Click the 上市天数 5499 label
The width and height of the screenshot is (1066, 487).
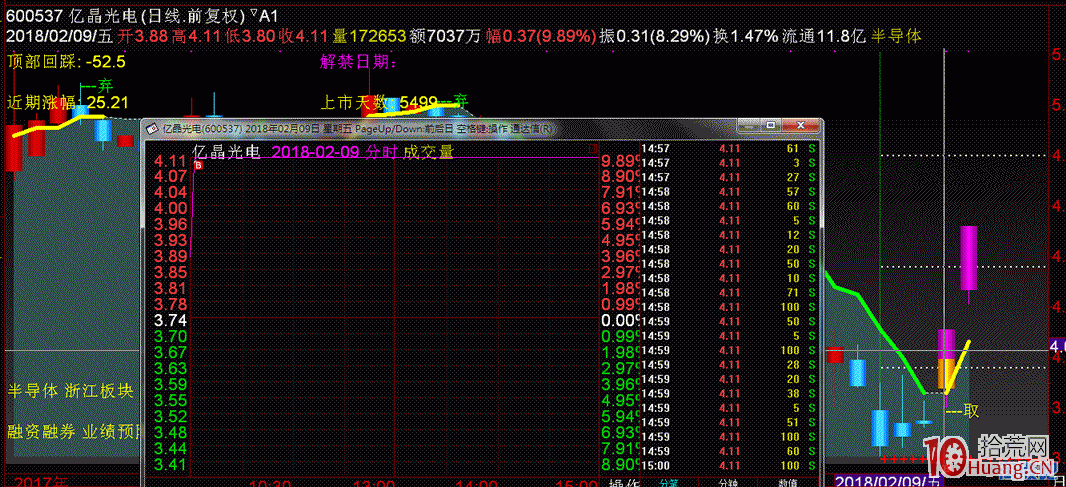point(378,103)
